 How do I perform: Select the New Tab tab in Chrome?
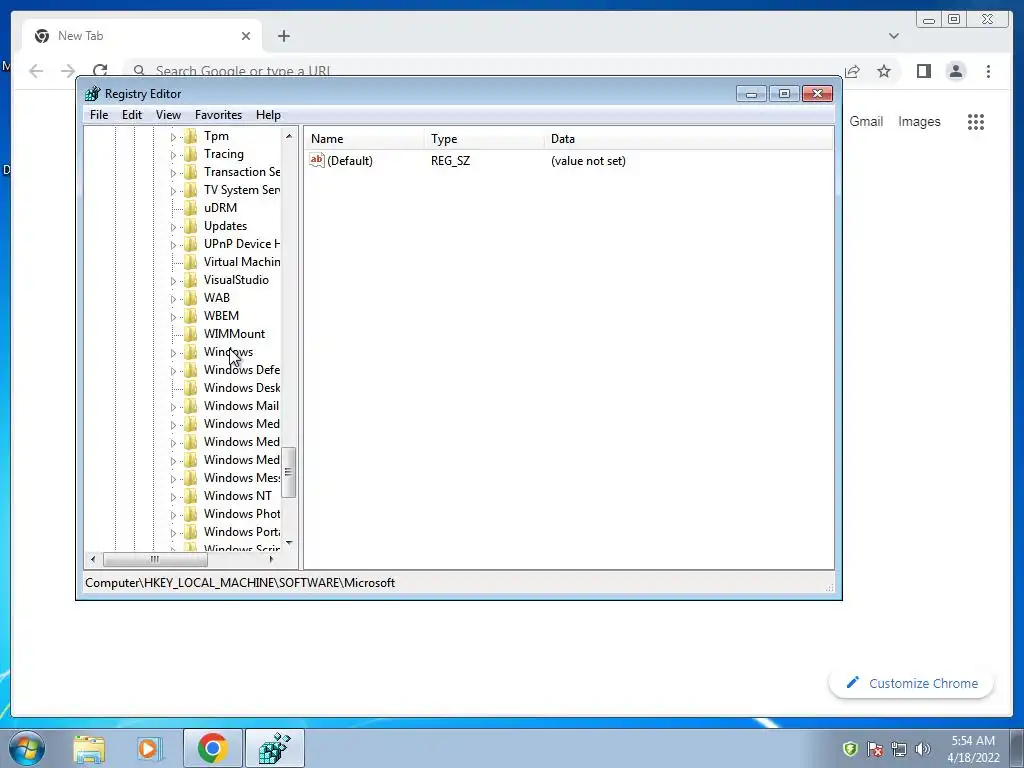pos(142,36)
